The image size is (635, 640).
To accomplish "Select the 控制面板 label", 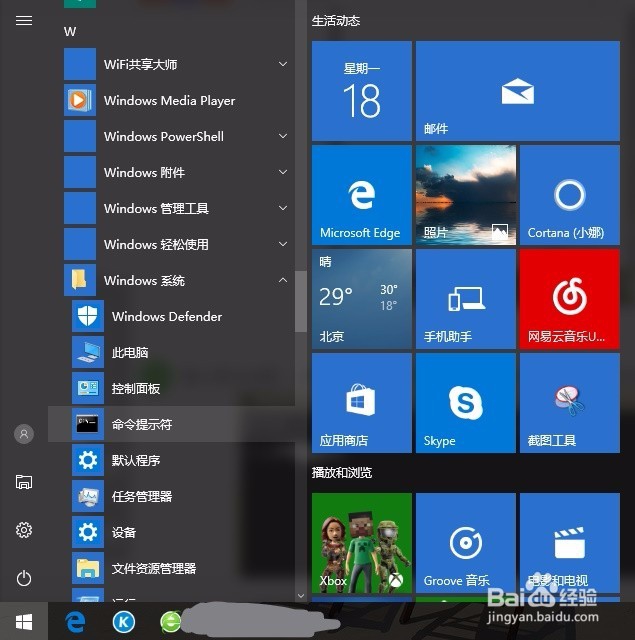I will click(136, 388).
